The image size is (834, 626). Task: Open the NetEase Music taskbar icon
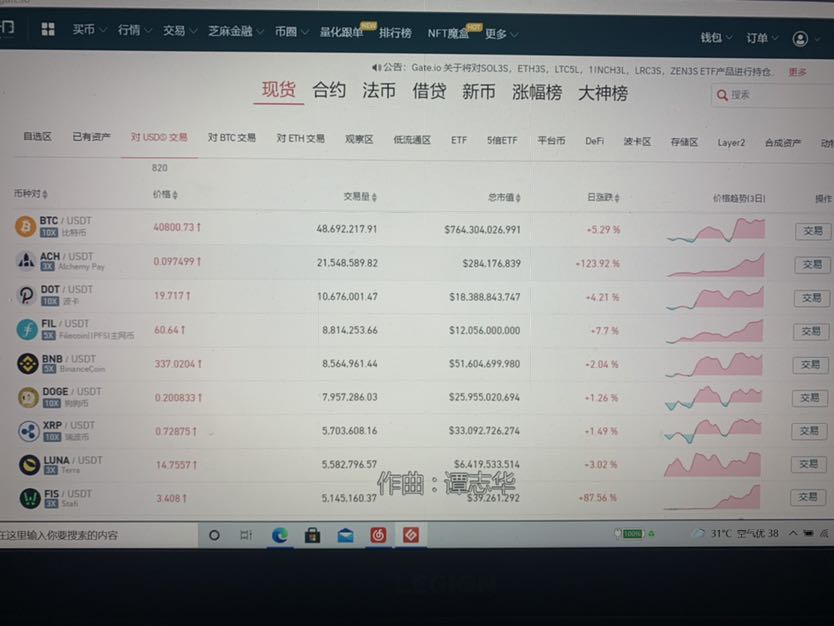(x=378, y=535)
